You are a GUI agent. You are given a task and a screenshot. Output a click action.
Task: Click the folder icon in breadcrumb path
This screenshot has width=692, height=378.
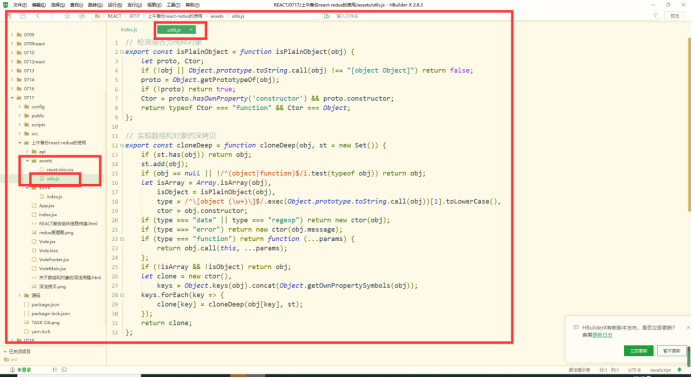pyautogui.click(x=98, y=16)
